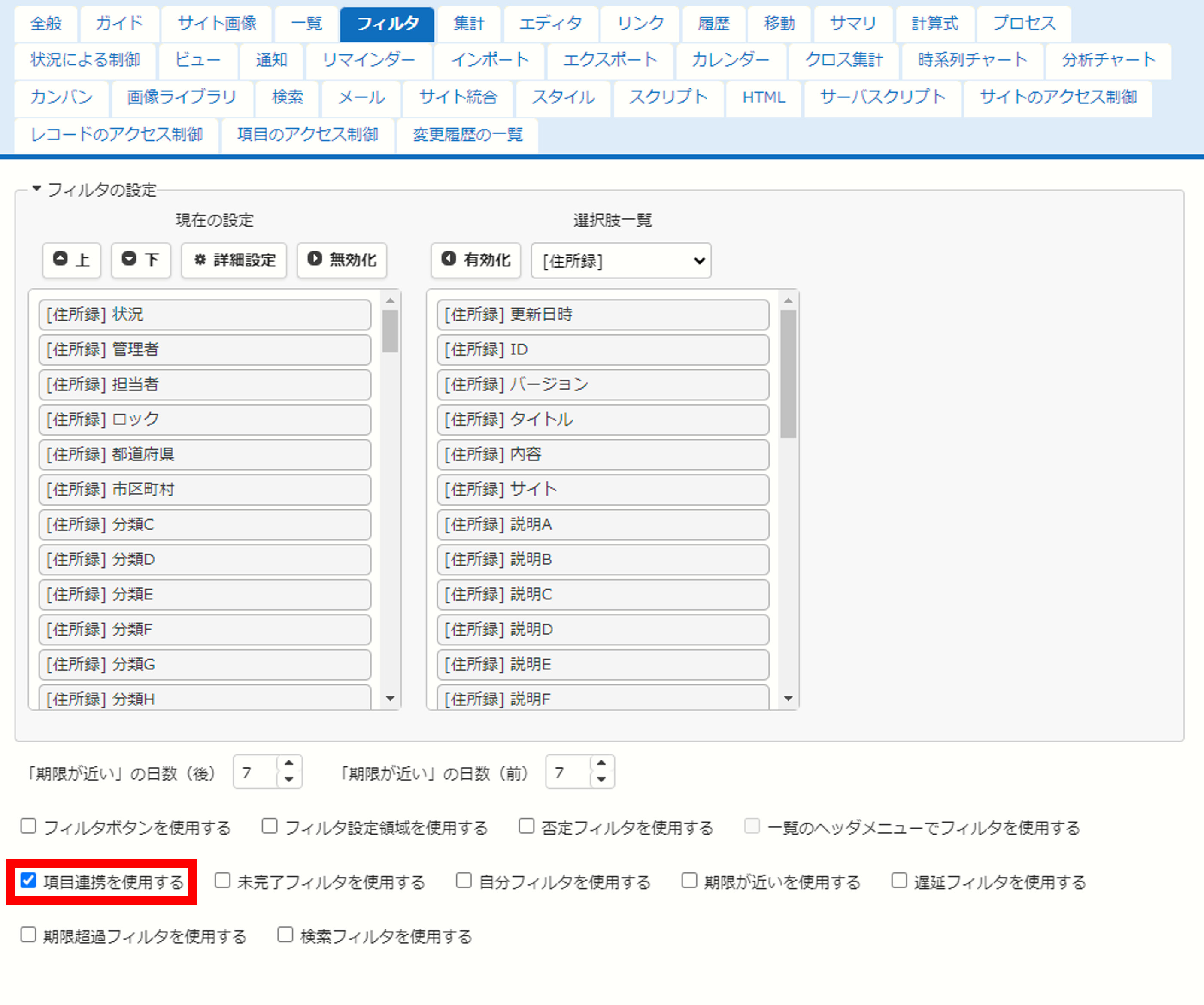This screenshot has width=1204, height=1005.
Task: Enable 検索フィルタを使用する checkbox
Action: click(285, 935)
